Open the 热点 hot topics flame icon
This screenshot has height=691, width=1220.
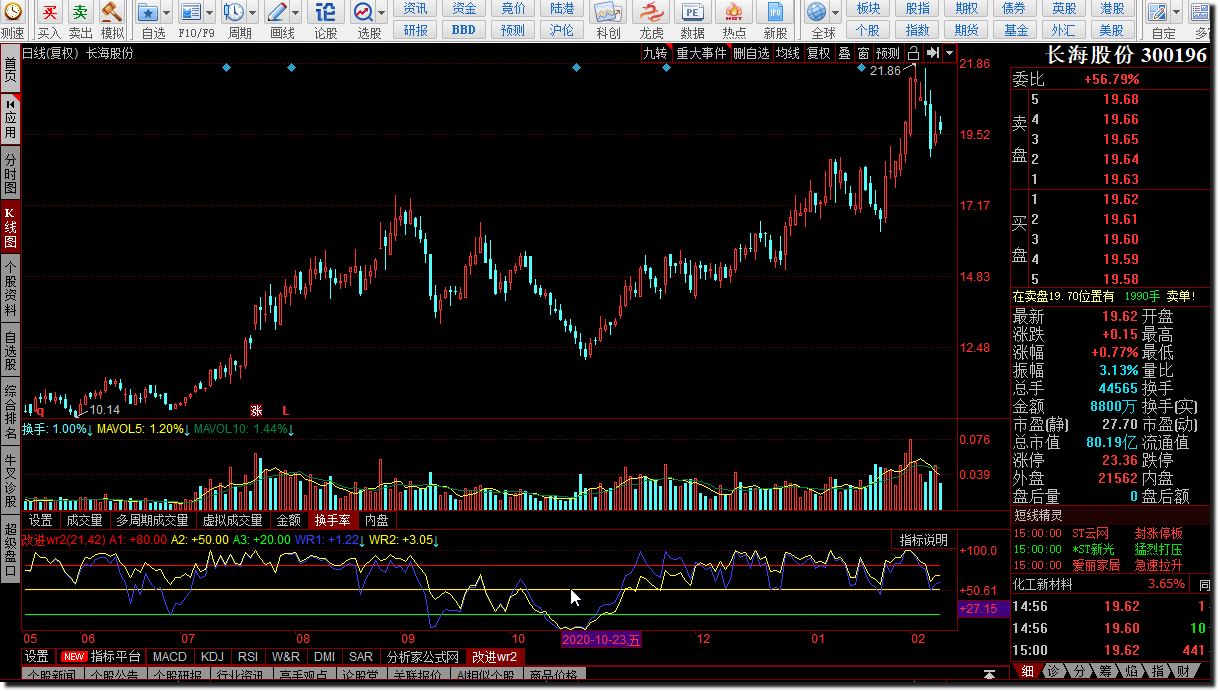[734, 13]
